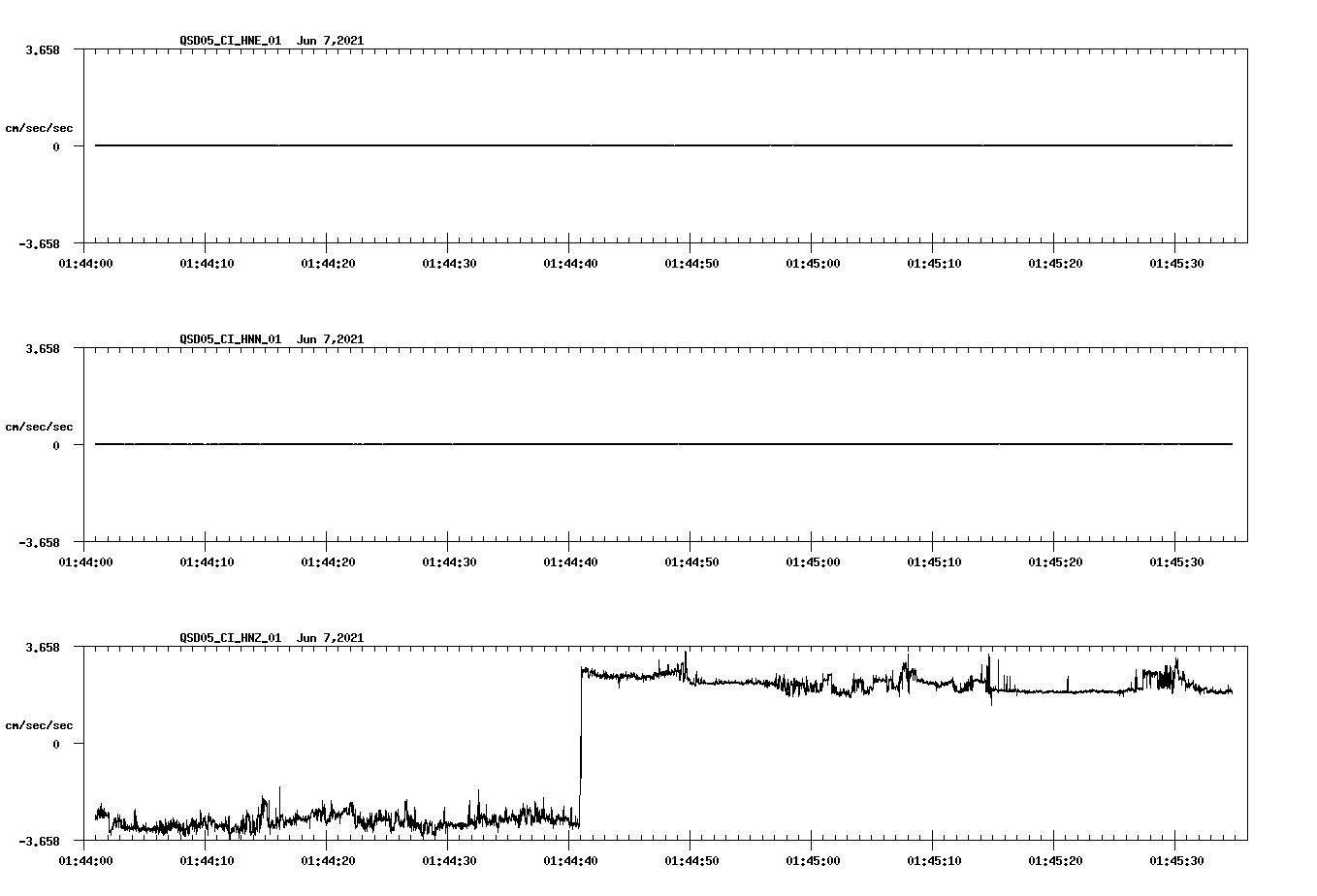Click the 3.658 upper limit of HNZ chart
The height and width of the screenshot is (896, 1317).
coord(43,647)
